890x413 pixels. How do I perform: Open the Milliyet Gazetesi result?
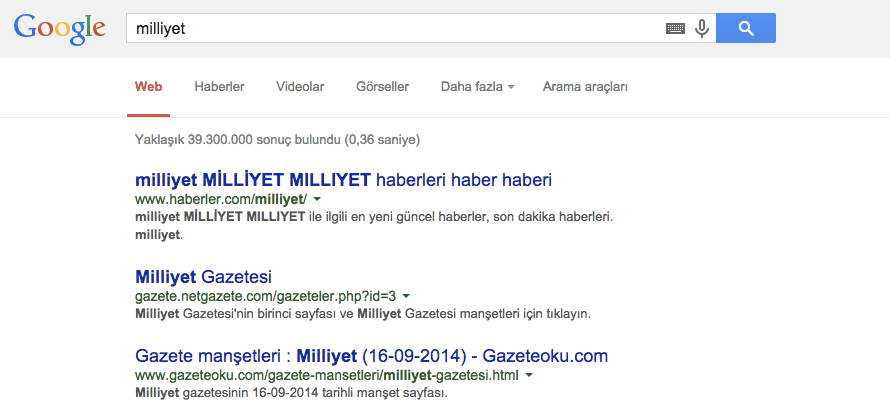click(x=204, y=277)
